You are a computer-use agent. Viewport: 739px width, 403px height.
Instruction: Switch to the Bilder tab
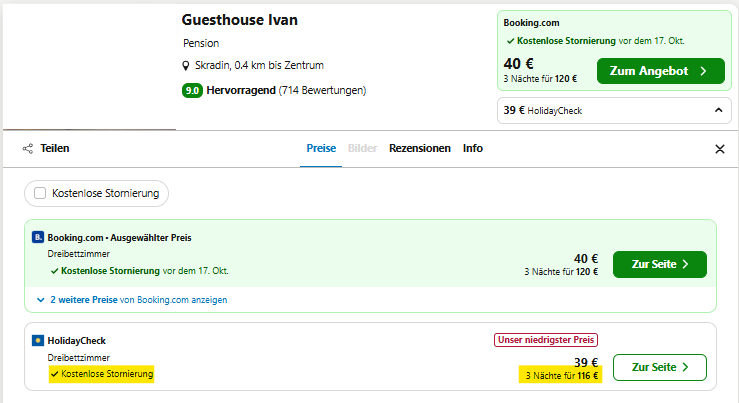[362, 148]
